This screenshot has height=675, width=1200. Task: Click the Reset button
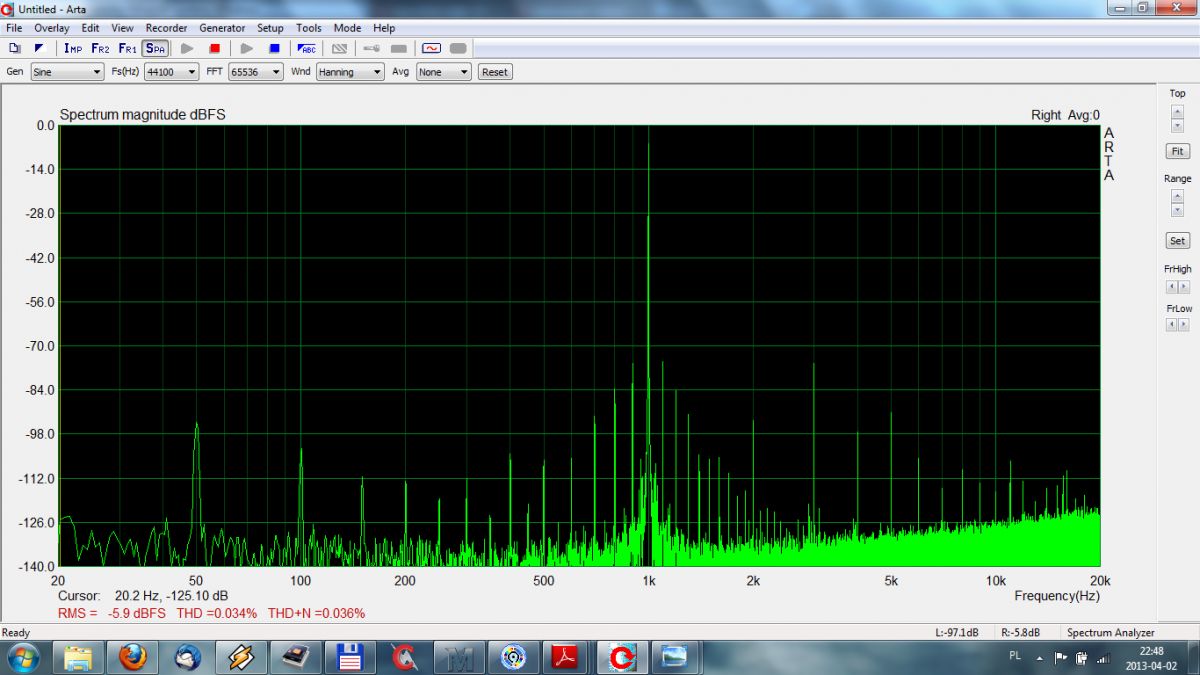(x=495, y=72)
